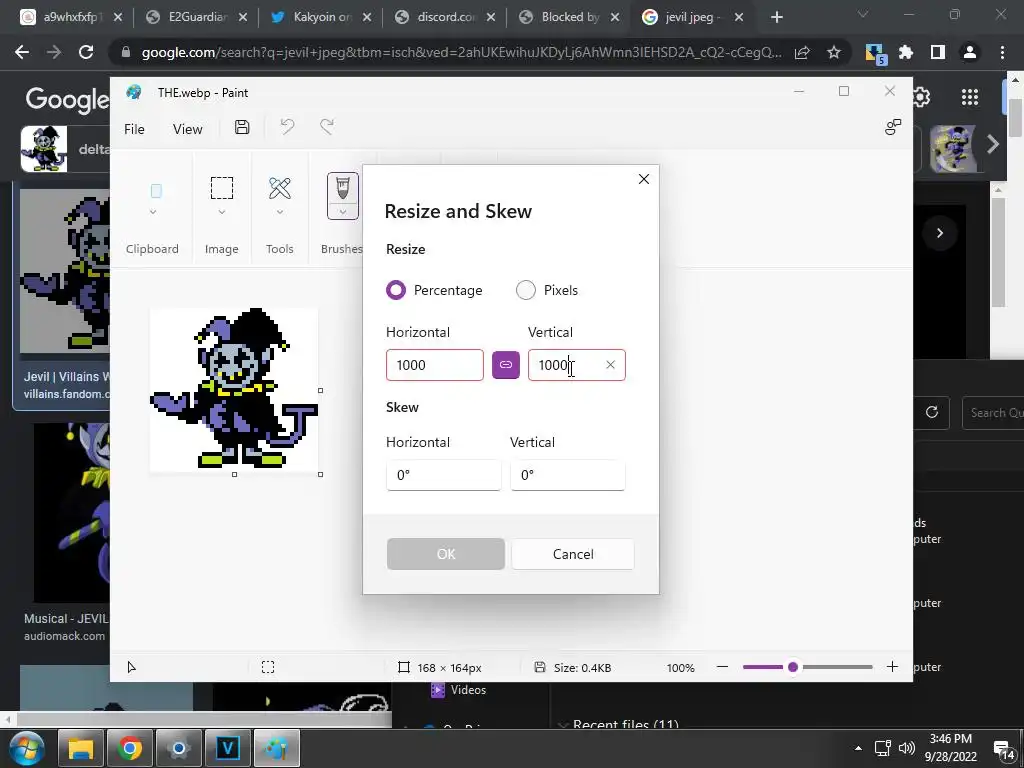Show hidden tray icons arrow
The width and height of the screenshot is (1024, 768).
pyautogui.click(x=858, y=748)
